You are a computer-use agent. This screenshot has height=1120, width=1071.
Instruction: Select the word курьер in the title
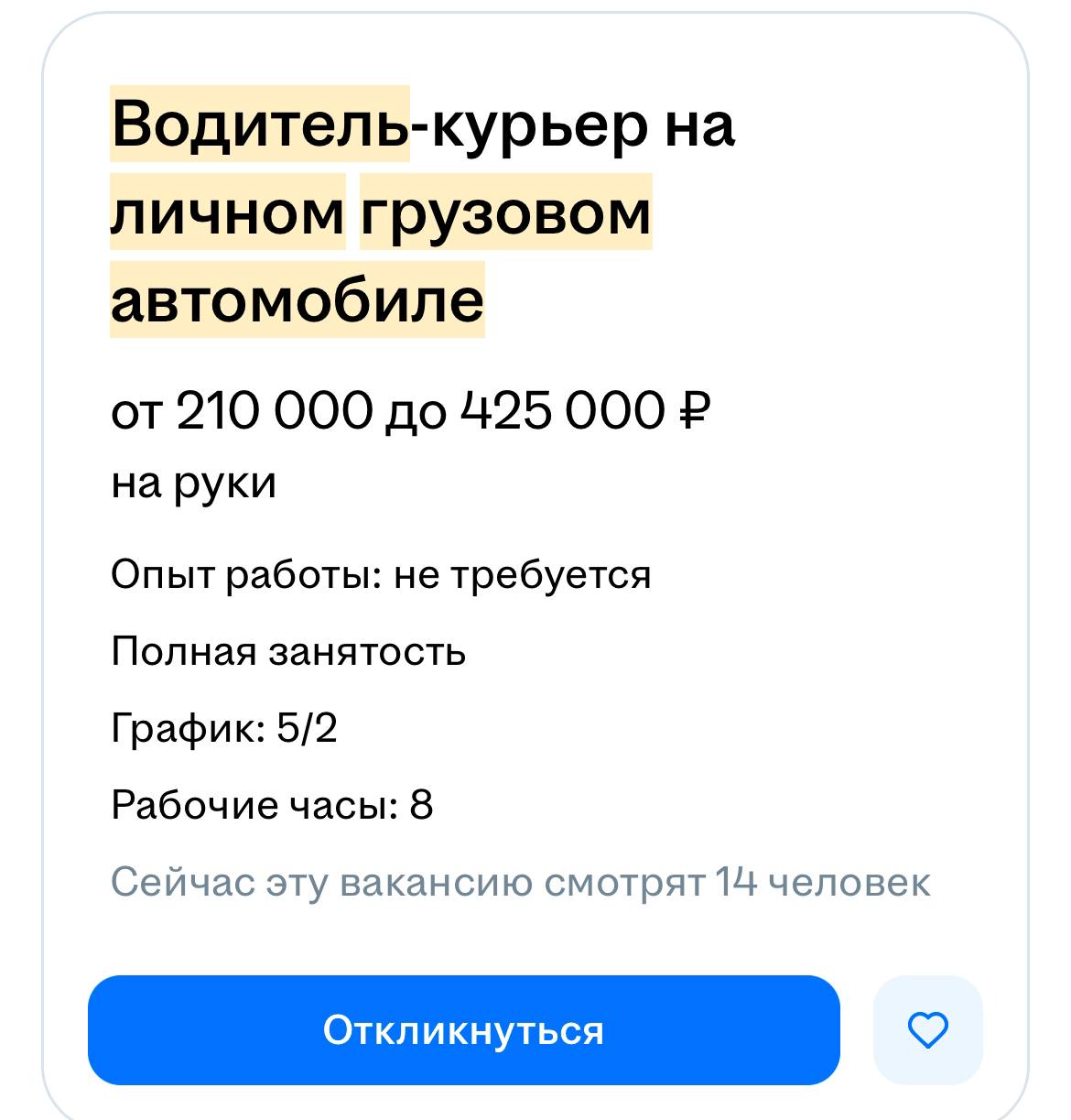[539, 125]
